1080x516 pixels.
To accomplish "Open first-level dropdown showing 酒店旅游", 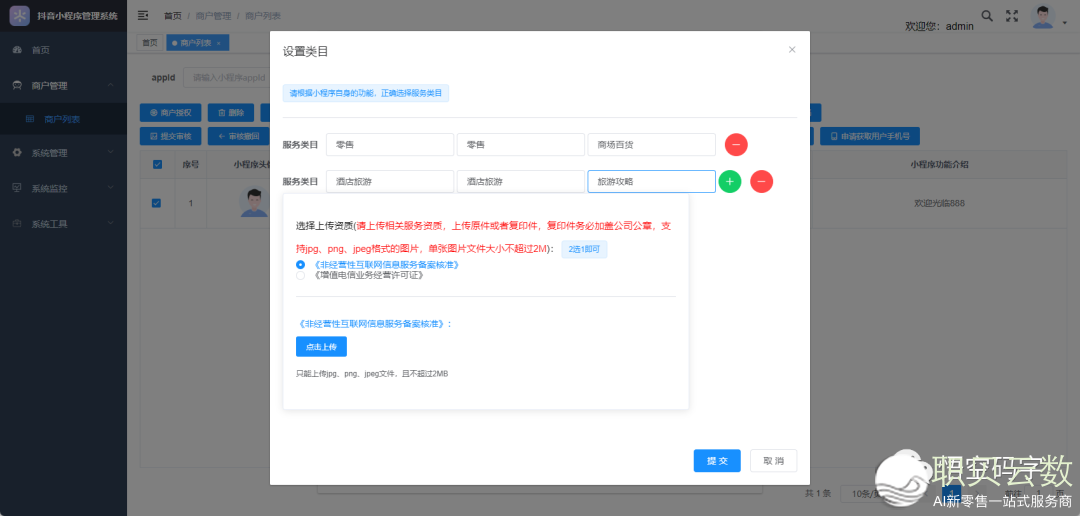I will point(390,182).
